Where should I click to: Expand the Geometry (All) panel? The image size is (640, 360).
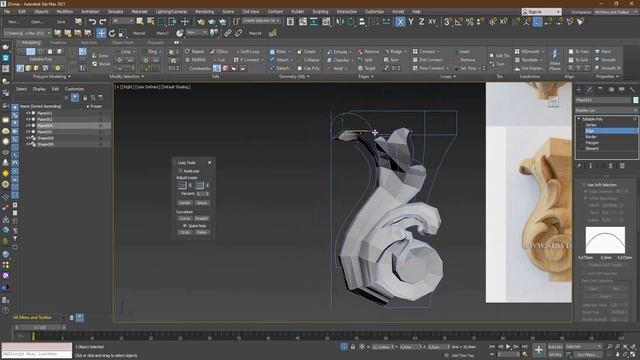point(294,77)
